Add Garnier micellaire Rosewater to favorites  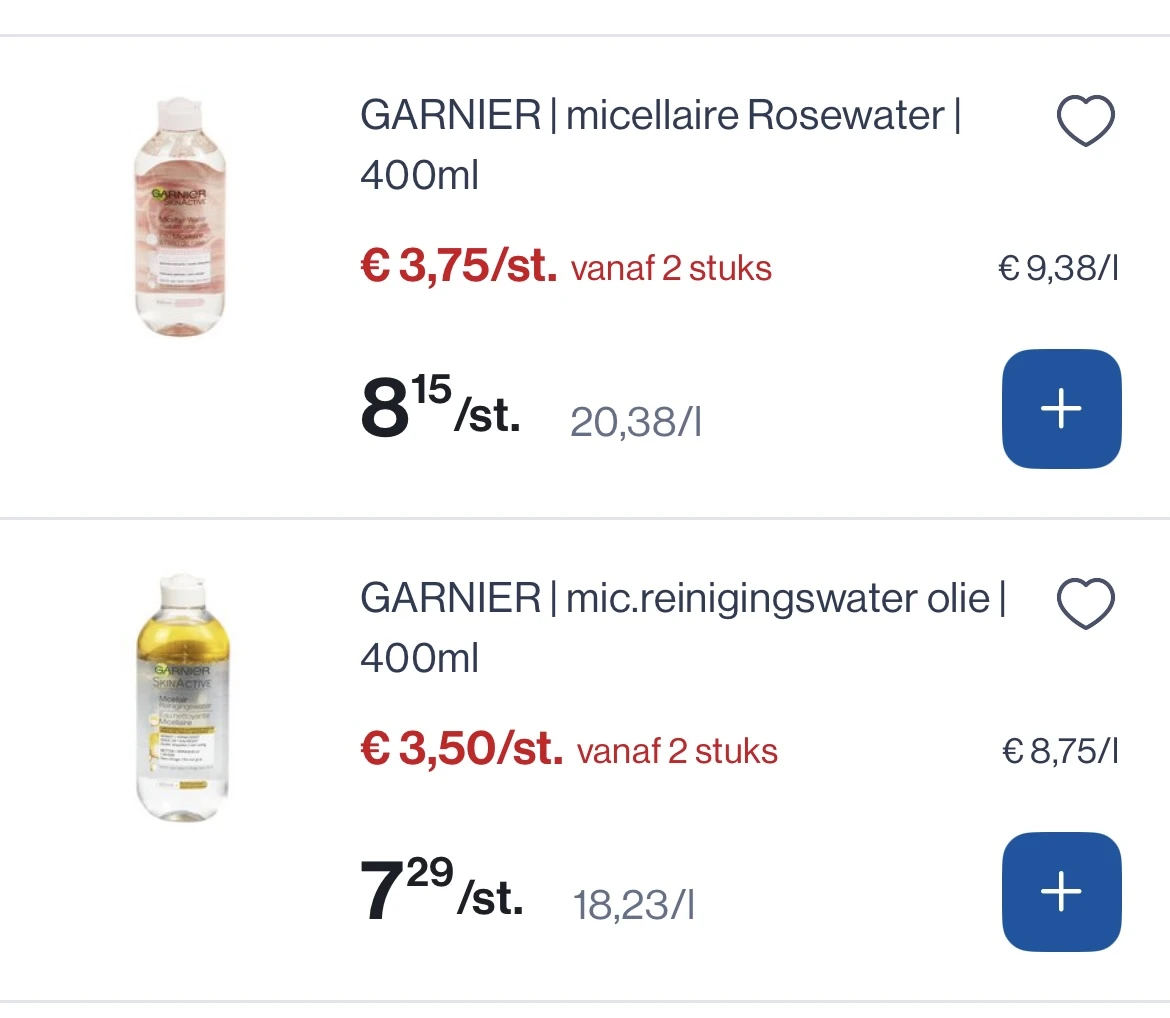point(1085,123)
